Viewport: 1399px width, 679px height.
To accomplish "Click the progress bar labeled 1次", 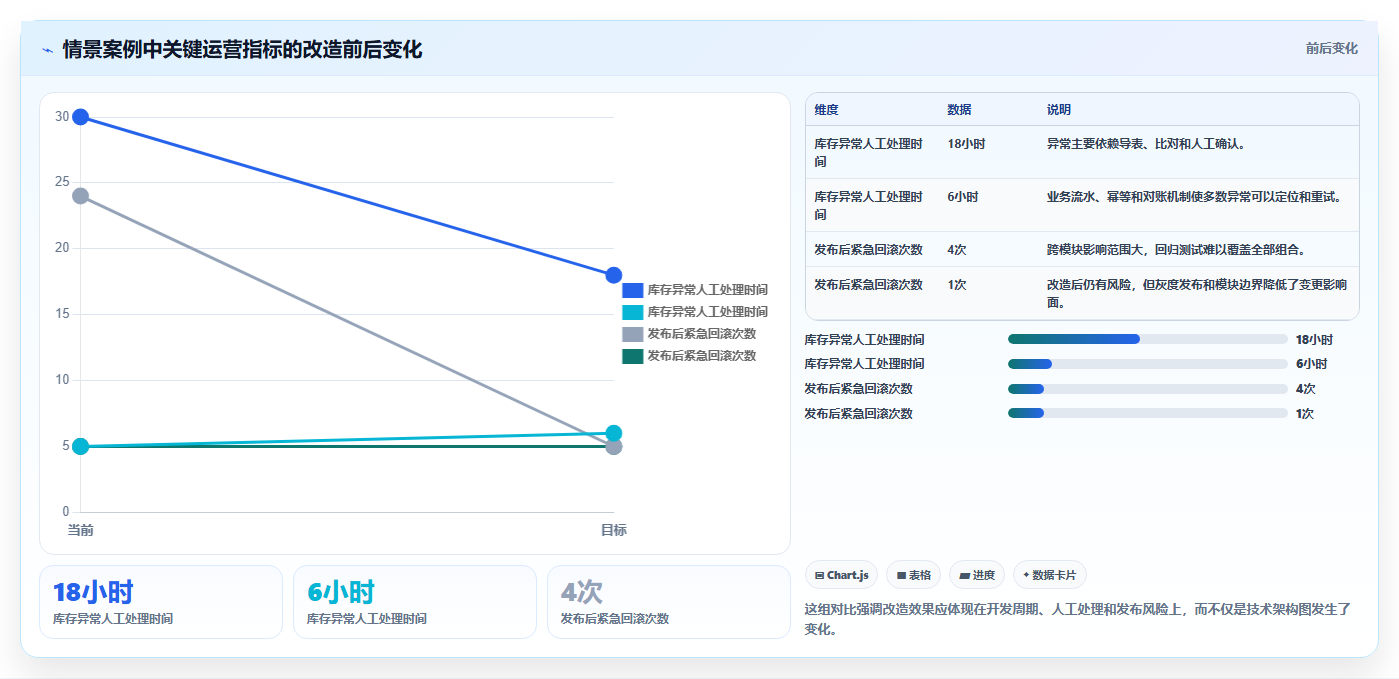I will (x=1148, y=413).
